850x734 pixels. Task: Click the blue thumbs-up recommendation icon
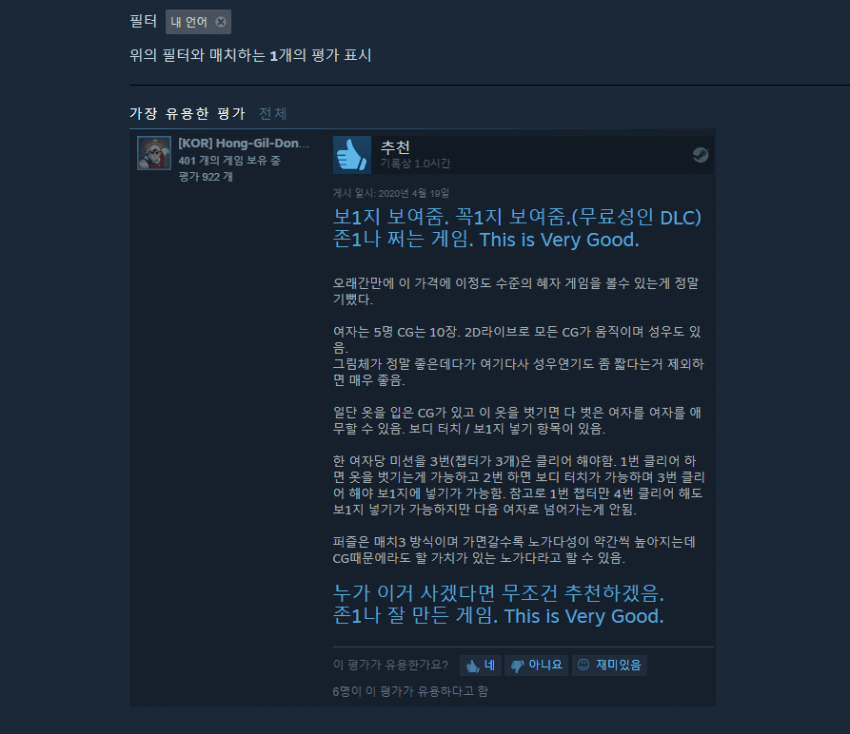click(352, 155)
